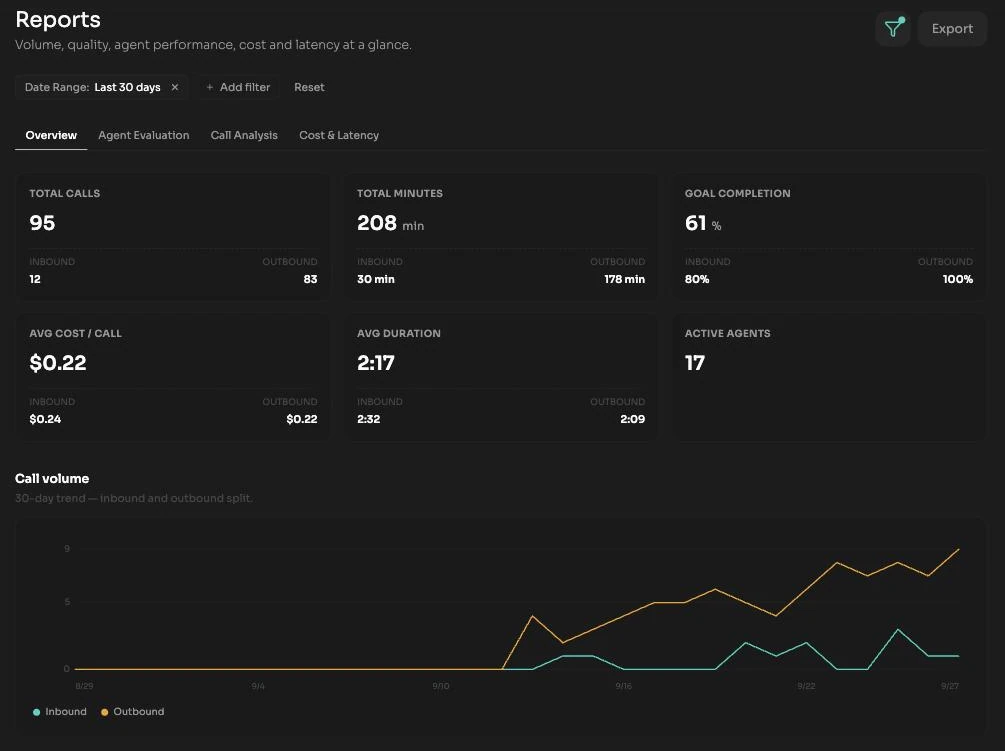Click the 9/27 date label on chart

pos(950,686)
